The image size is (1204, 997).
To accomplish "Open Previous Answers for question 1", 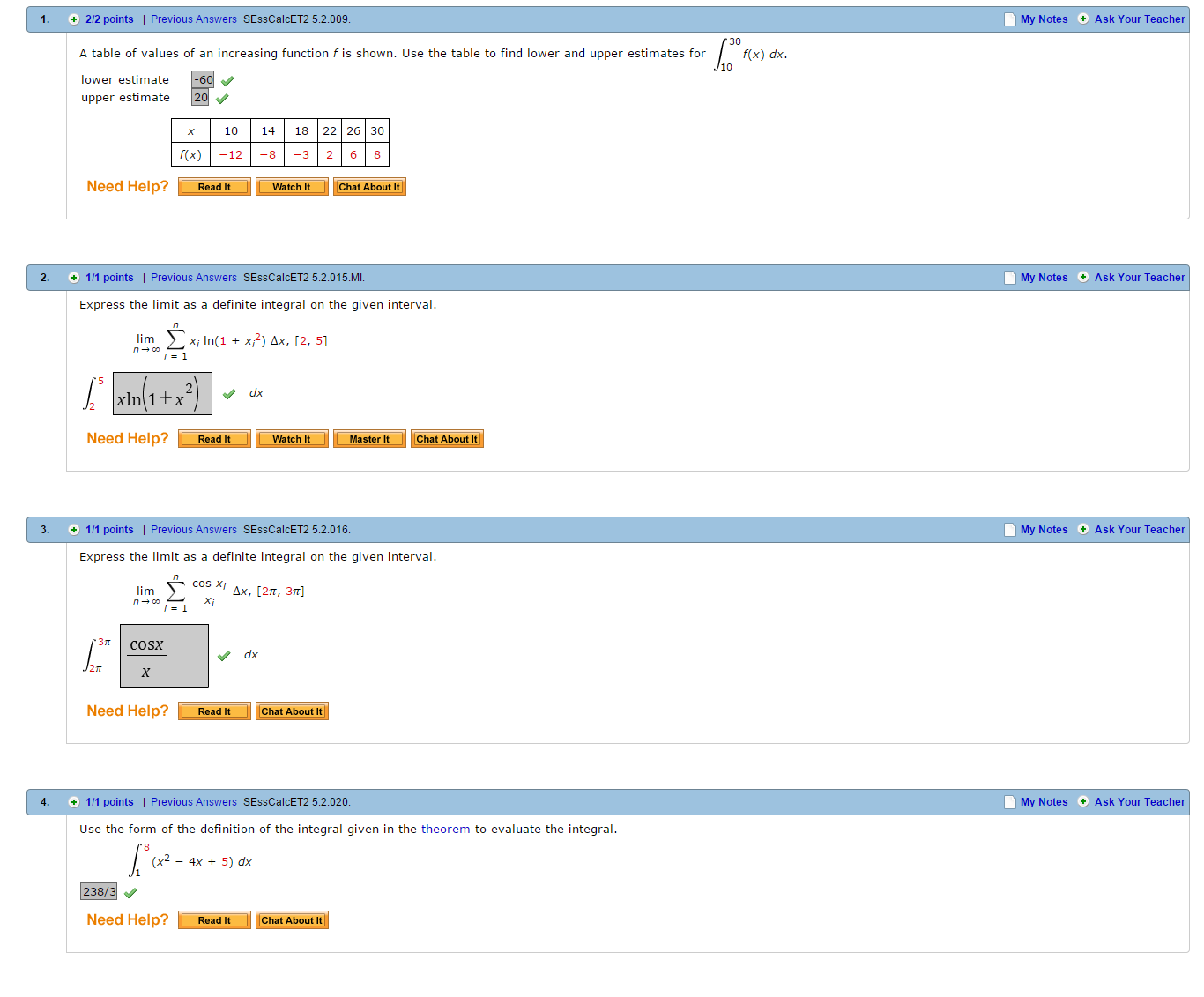I will click(193, 19).
